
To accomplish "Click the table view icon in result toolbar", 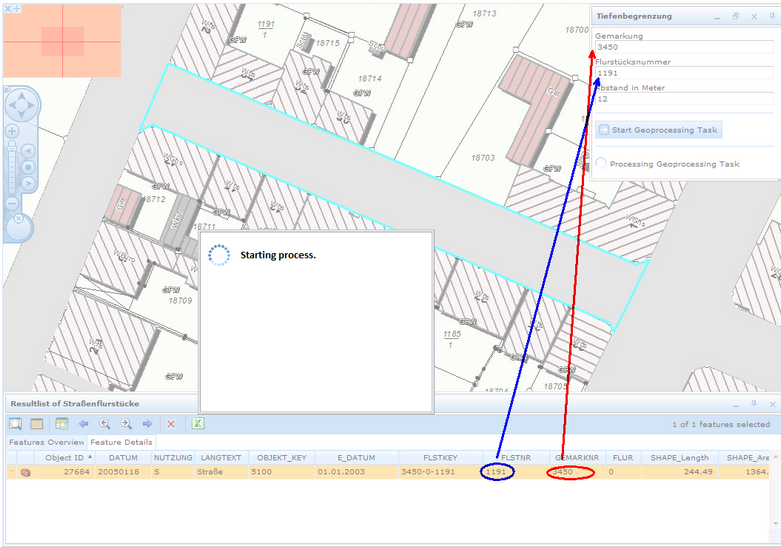I will point(36,424).
